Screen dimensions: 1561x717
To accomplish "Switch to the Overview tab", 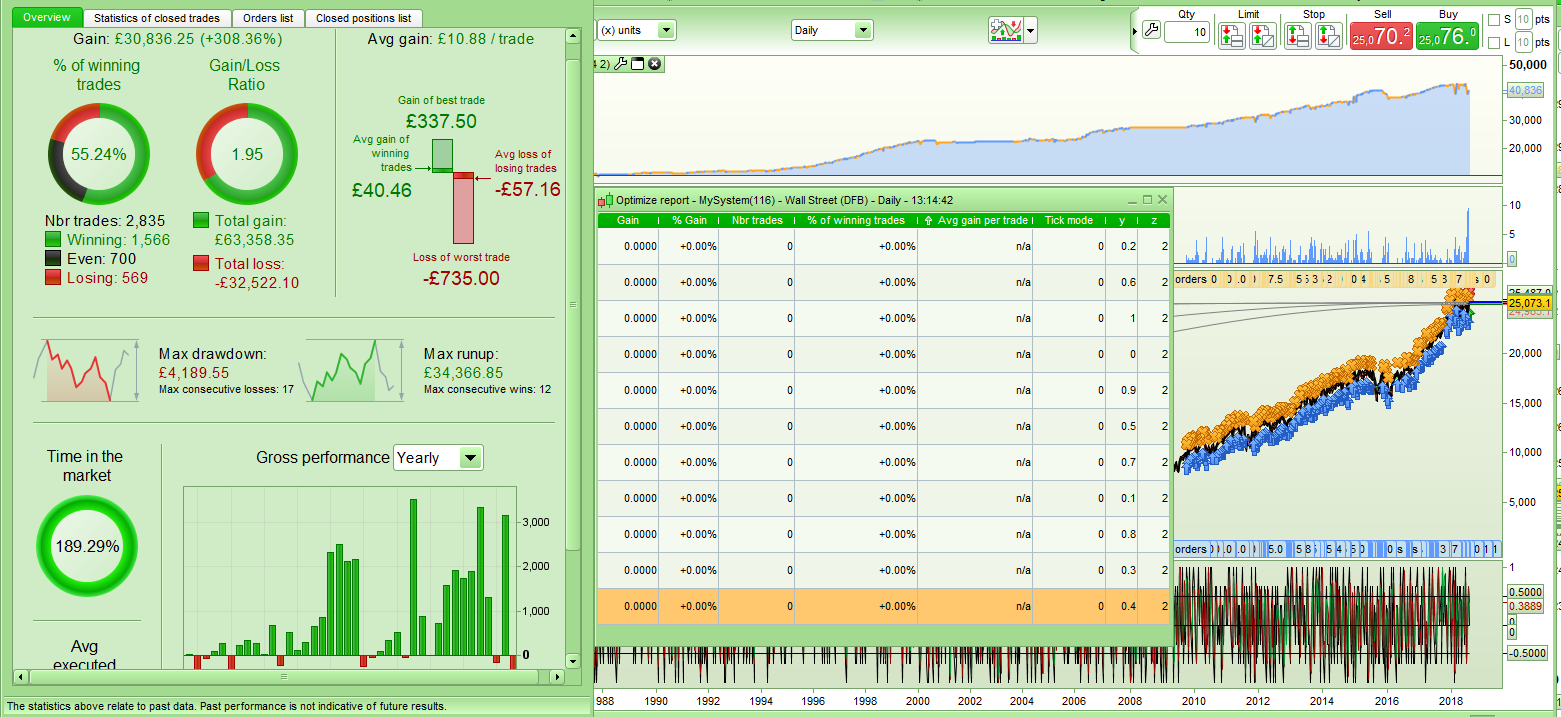I will [x=49, y=18].
